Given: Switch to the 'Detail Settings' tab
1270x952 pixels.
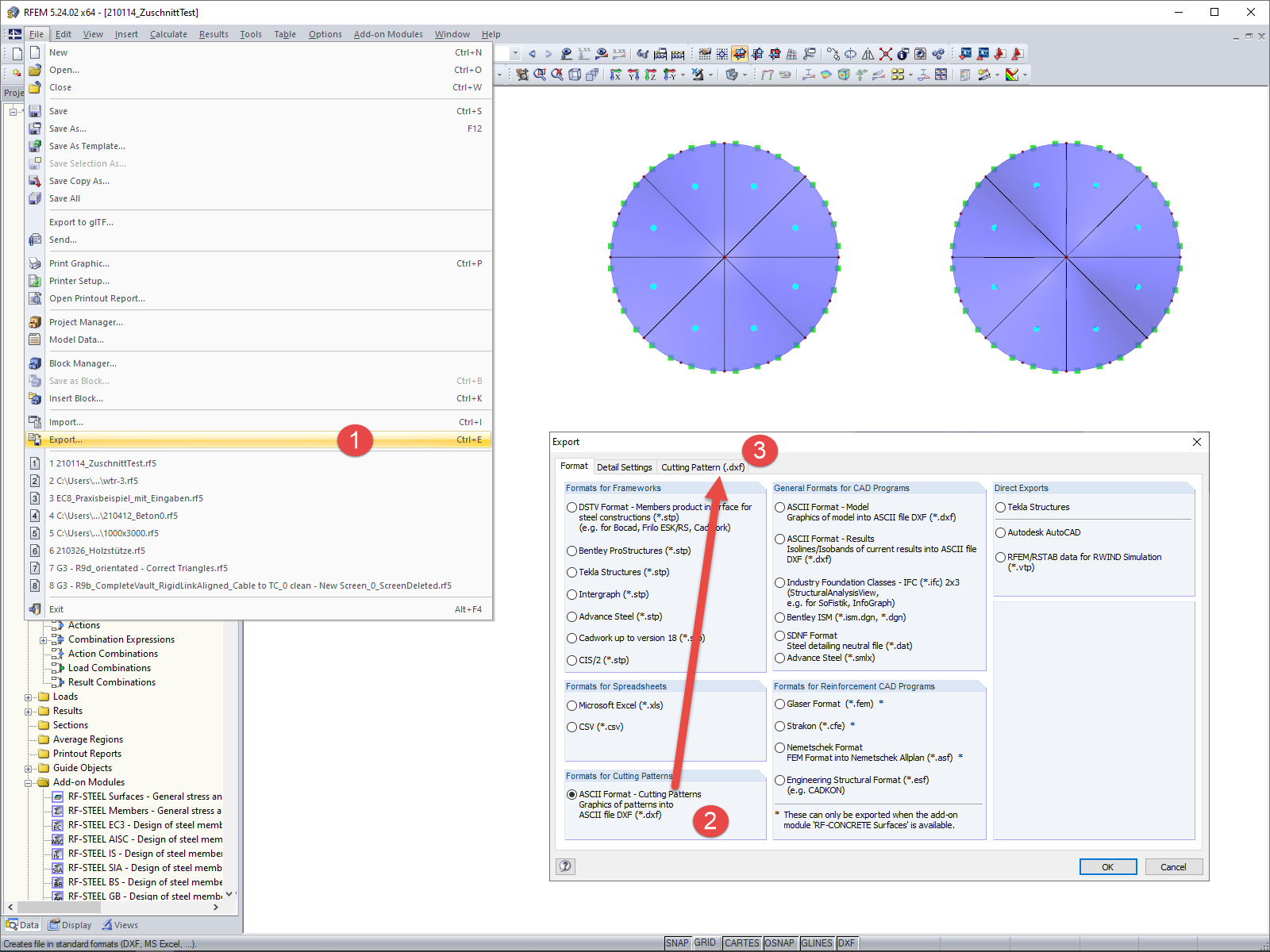Looking at the screenshot, I should (625, 466).
